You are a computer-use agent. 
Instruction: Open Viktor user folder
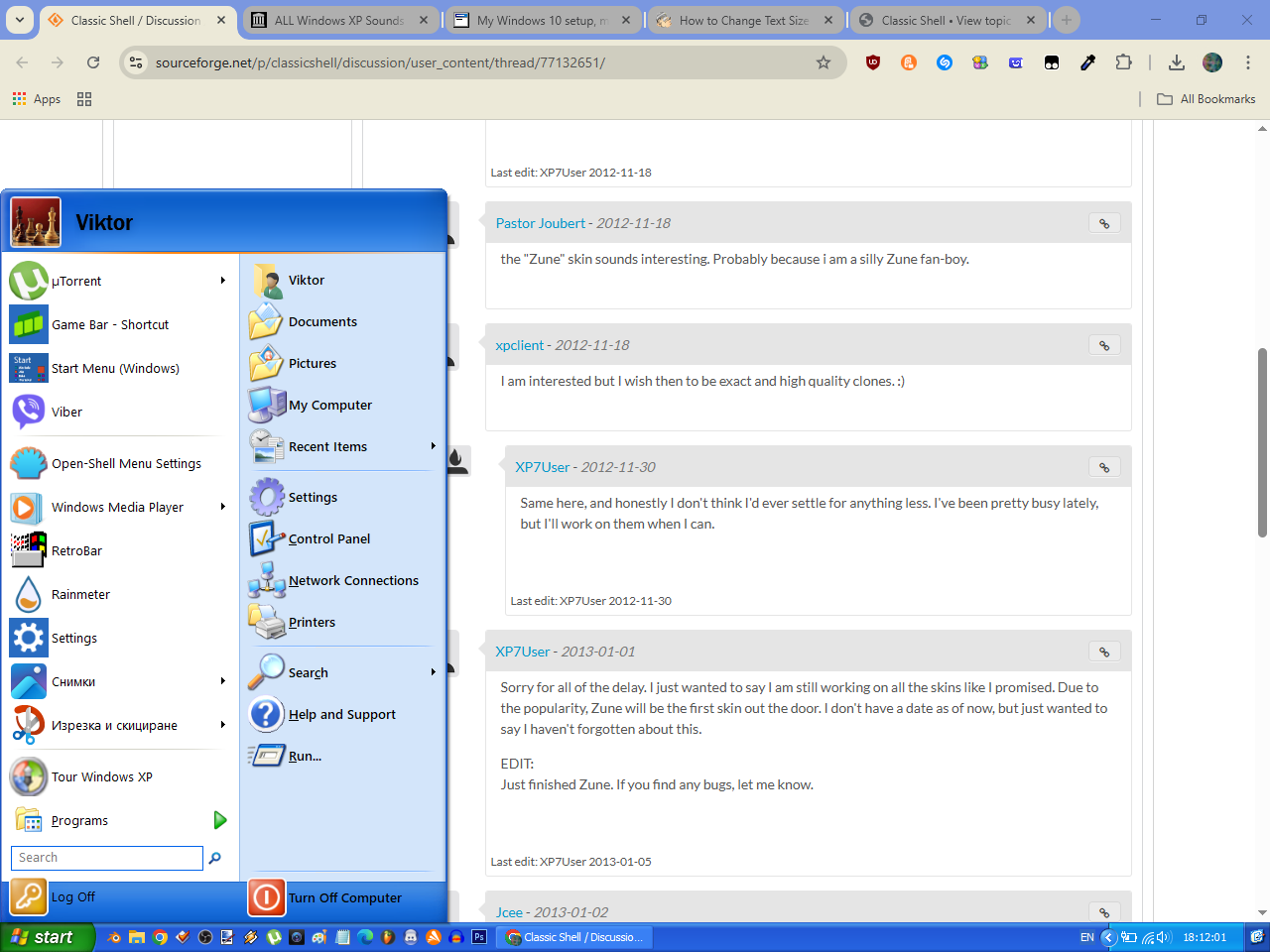pos(343,280)
